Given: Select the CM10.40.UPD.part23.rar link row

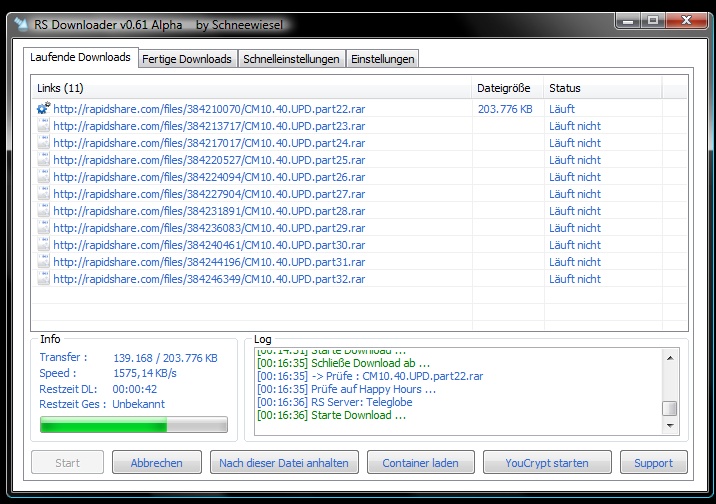Looking at the screenshot, I should pyautogui.click(x=359, y=126).
